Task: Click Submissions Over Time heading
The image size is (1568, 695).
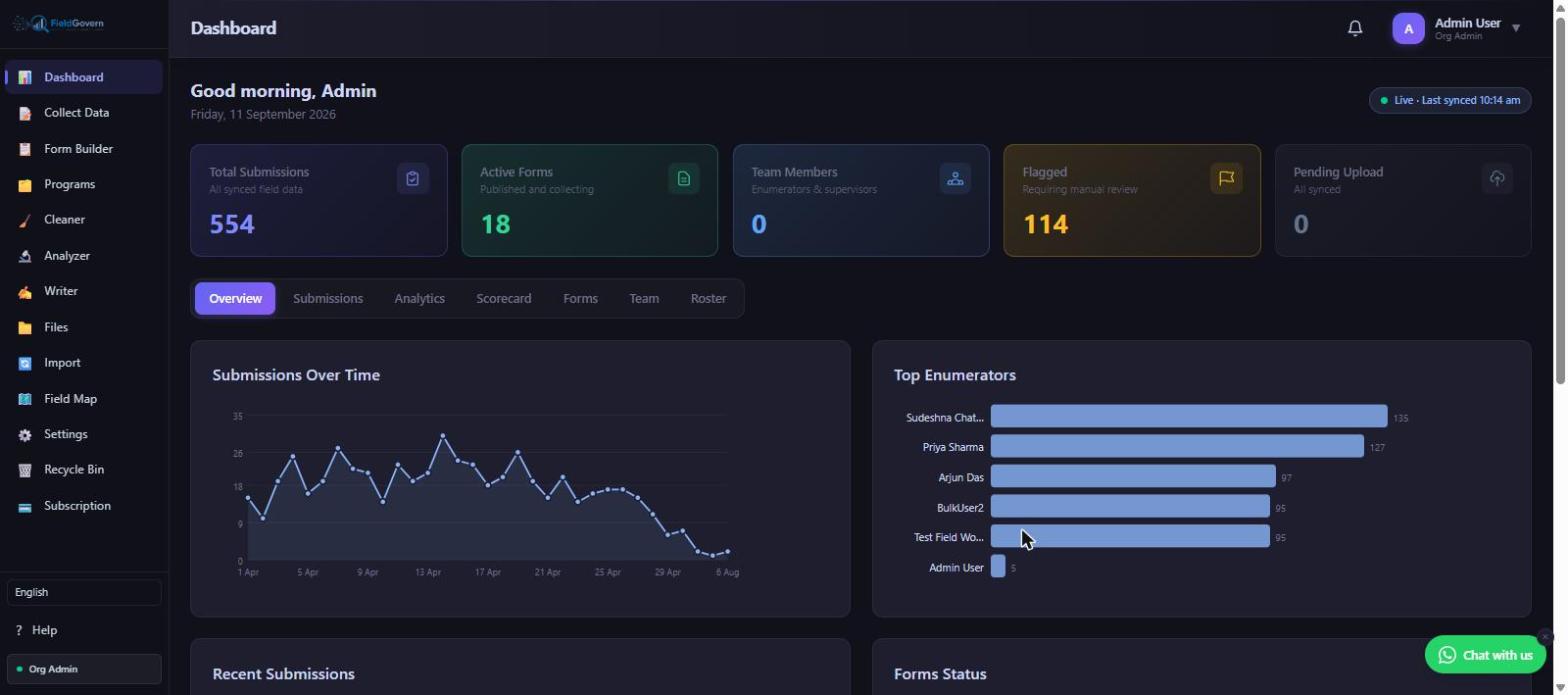Action: (296, 375)
